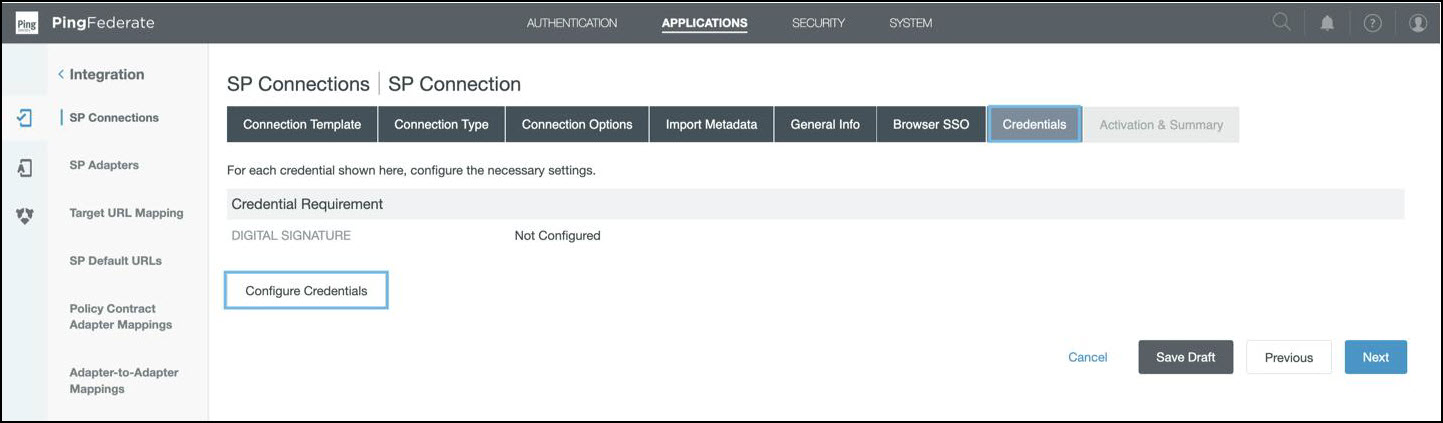Open the Import Metadata tab
Screen dimensions: 1443x423
click(x=711, y=125)
